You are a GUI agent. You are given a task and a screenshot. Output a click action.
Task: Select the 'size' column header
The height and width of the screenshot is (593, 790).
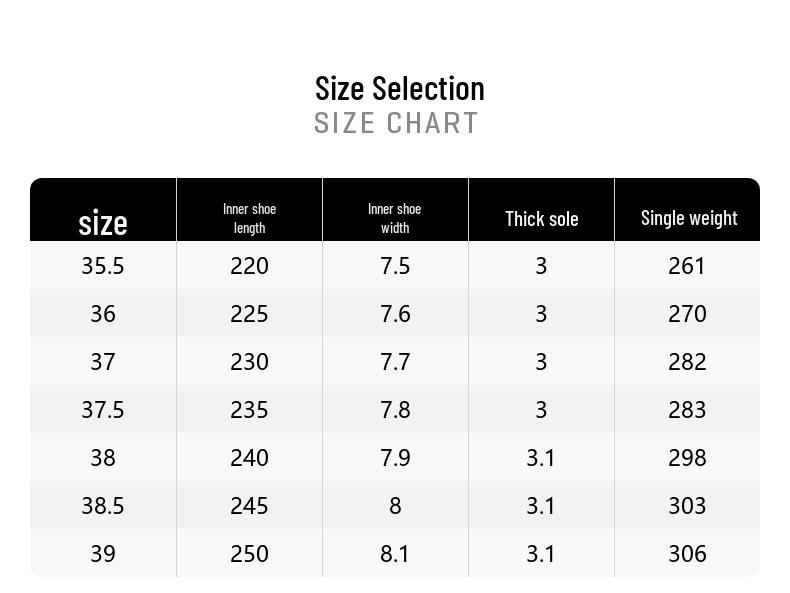pyautogui.click(x=103, y=222)
